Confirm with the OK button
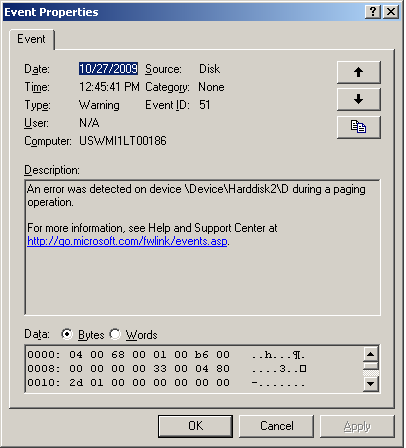 195,426
